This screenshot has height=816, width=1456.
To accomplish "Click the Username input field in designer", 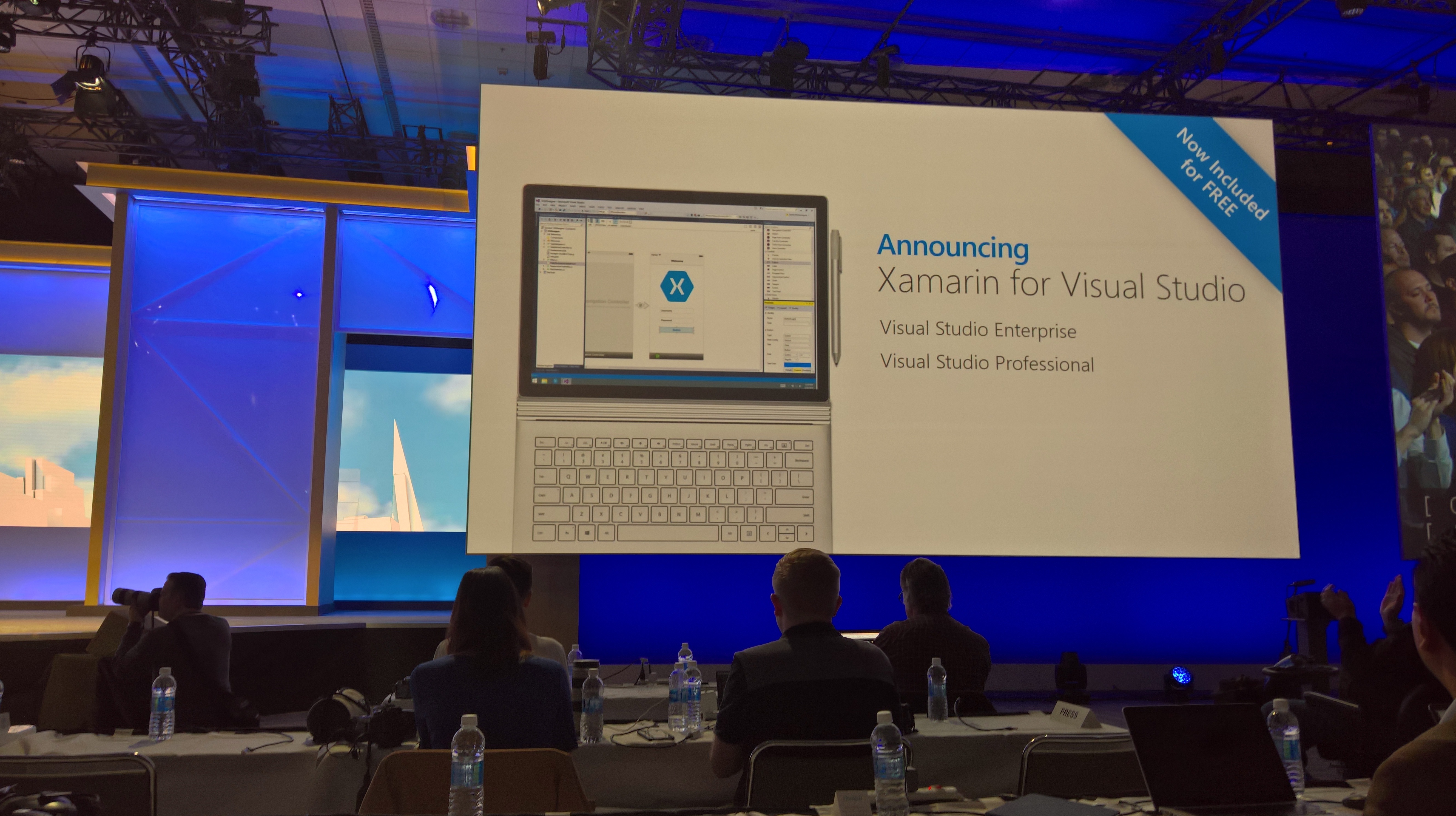I will 676,310.
